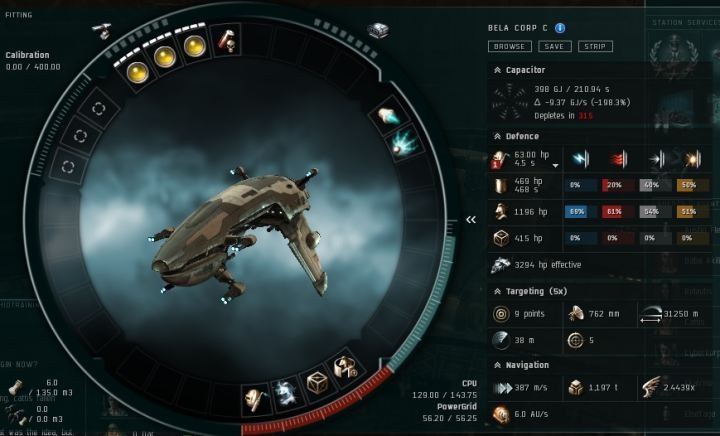Screen dimensions: 720x436
Task: Click the SAVE fitting button
Action: [x=554, y=46]
